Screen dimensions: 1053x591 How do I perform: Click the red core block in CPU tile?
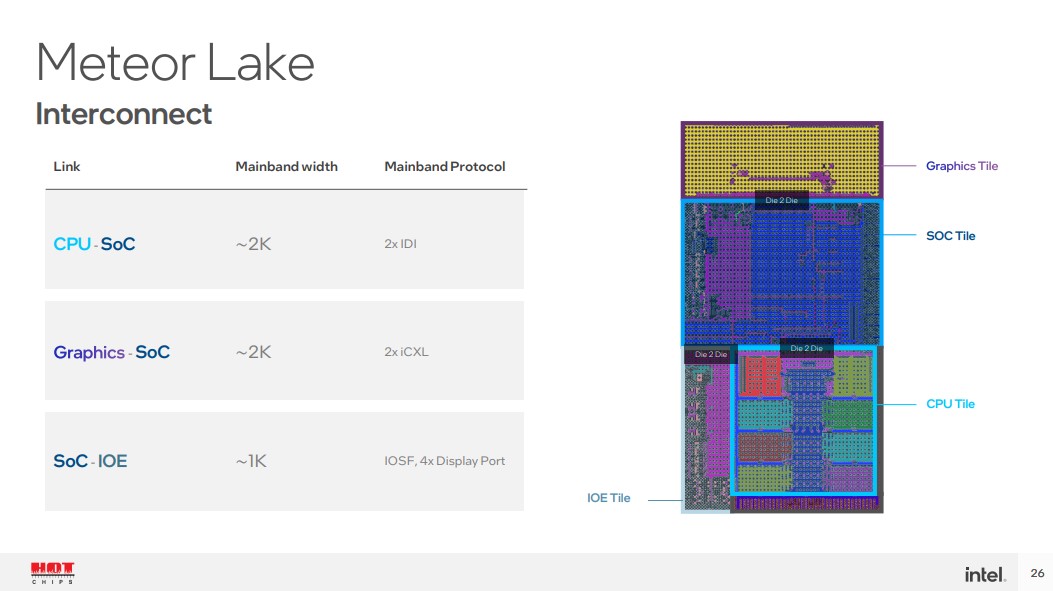click(761, 376)
